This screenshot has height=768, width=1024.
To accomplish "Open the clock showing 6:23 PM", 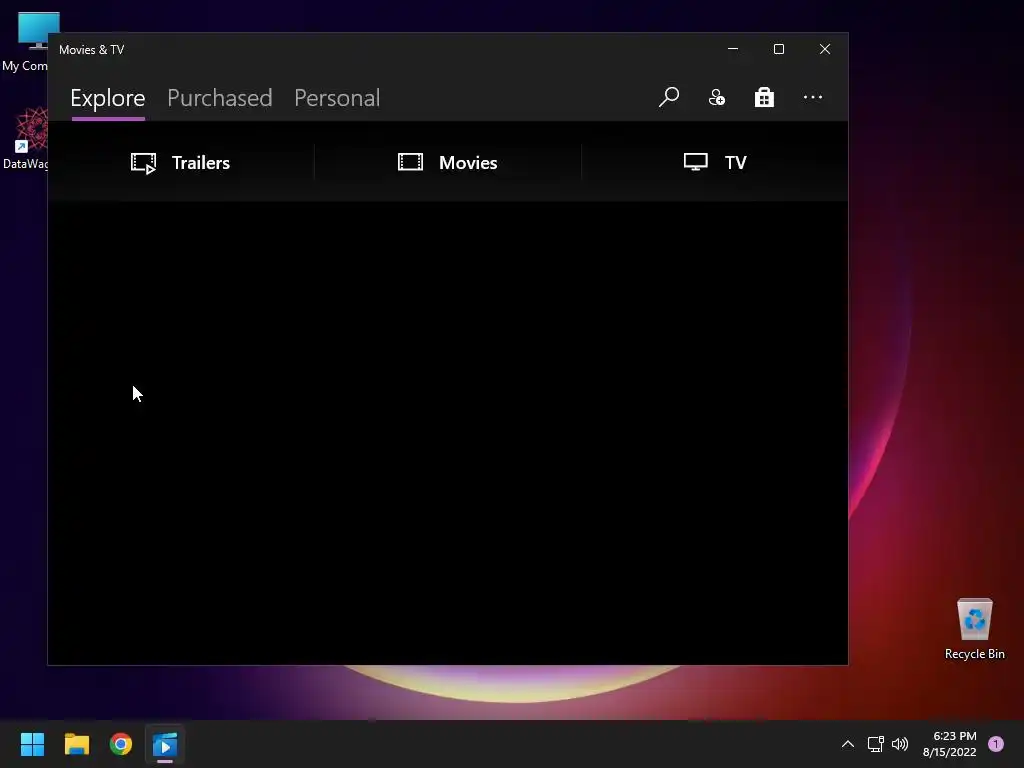I will point(950,744).
